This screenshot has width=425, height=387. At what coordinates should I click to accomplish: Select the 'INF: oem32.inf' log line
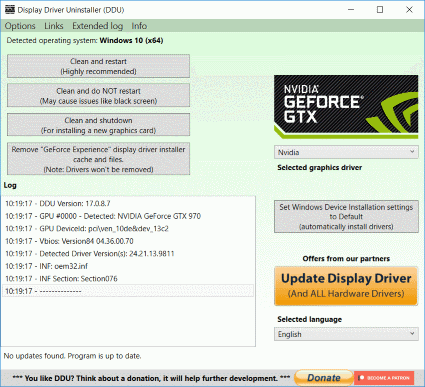128,266
